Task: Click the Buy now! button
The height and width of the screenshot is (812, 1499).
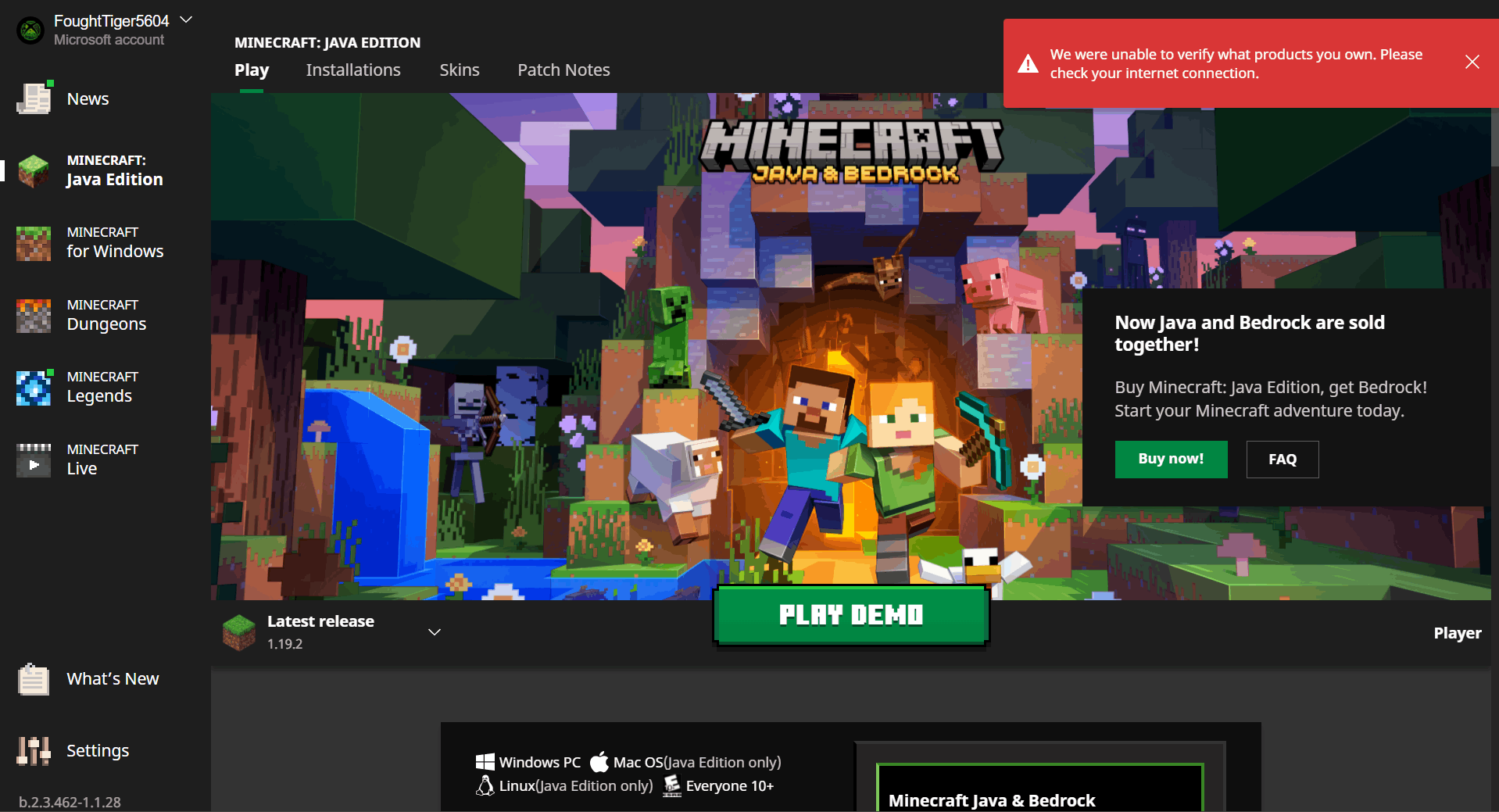Action: 1171,460
